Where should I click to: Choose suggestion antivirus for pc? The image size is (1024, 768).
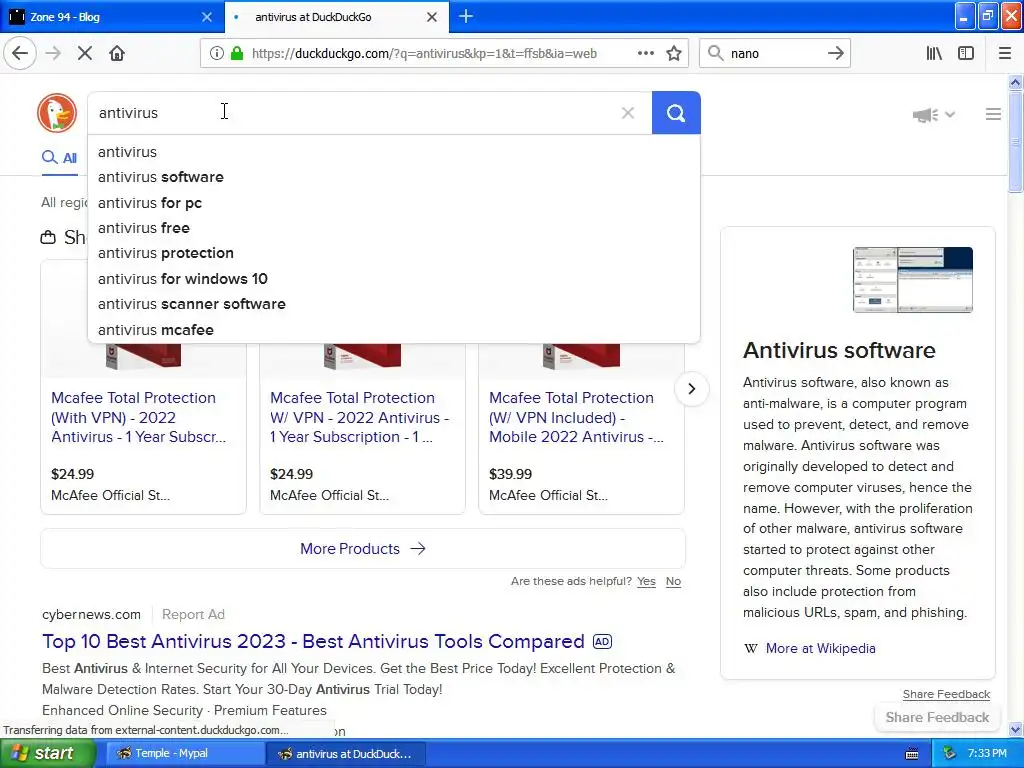(394, 203)
